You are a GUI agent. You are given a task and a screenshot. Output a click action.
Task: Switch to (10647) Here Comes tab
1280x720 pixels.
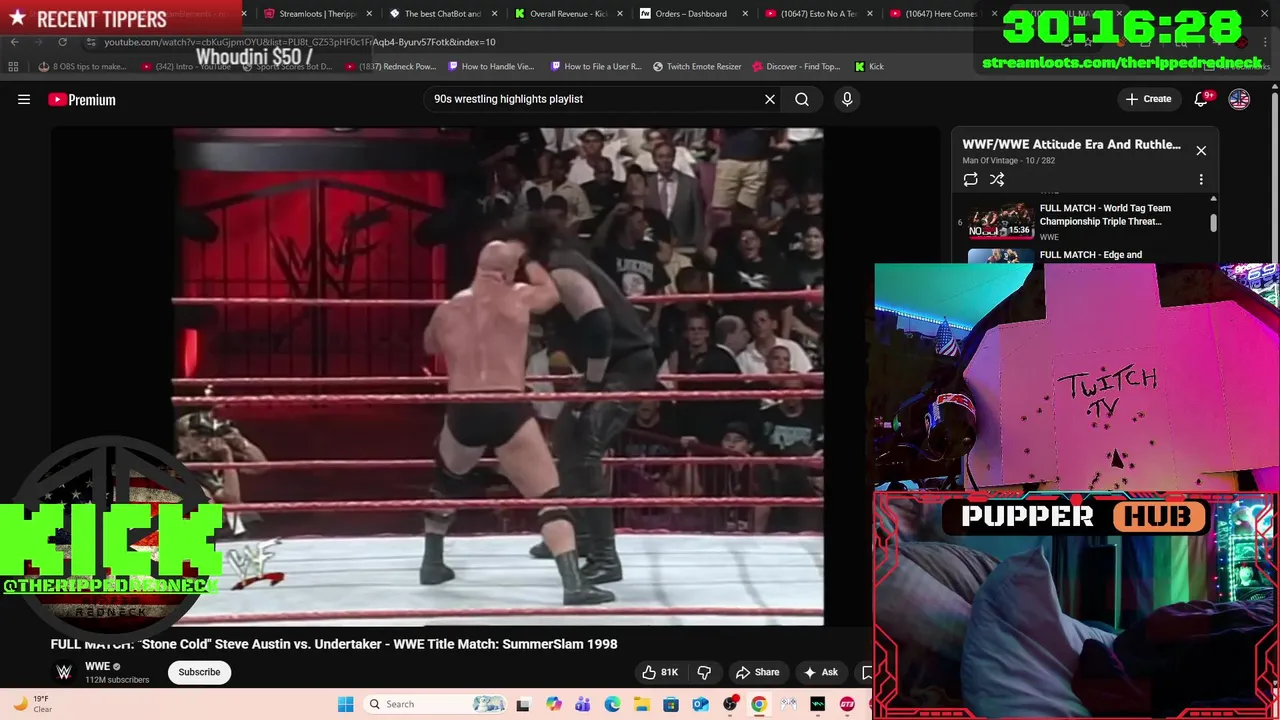coord(935,14)
